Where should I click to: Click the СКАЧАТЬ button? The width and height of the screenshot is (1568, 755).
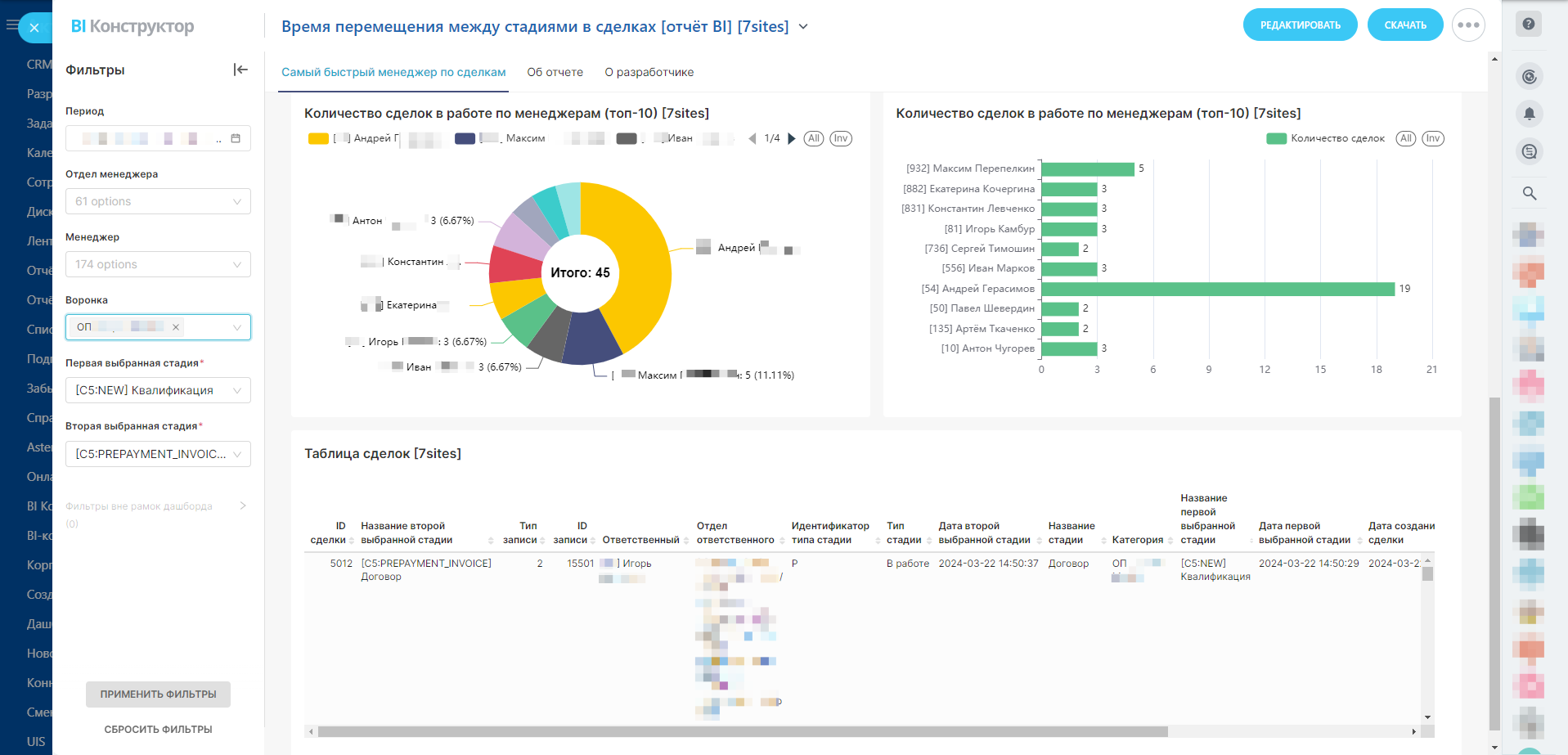click(1404, 25)
